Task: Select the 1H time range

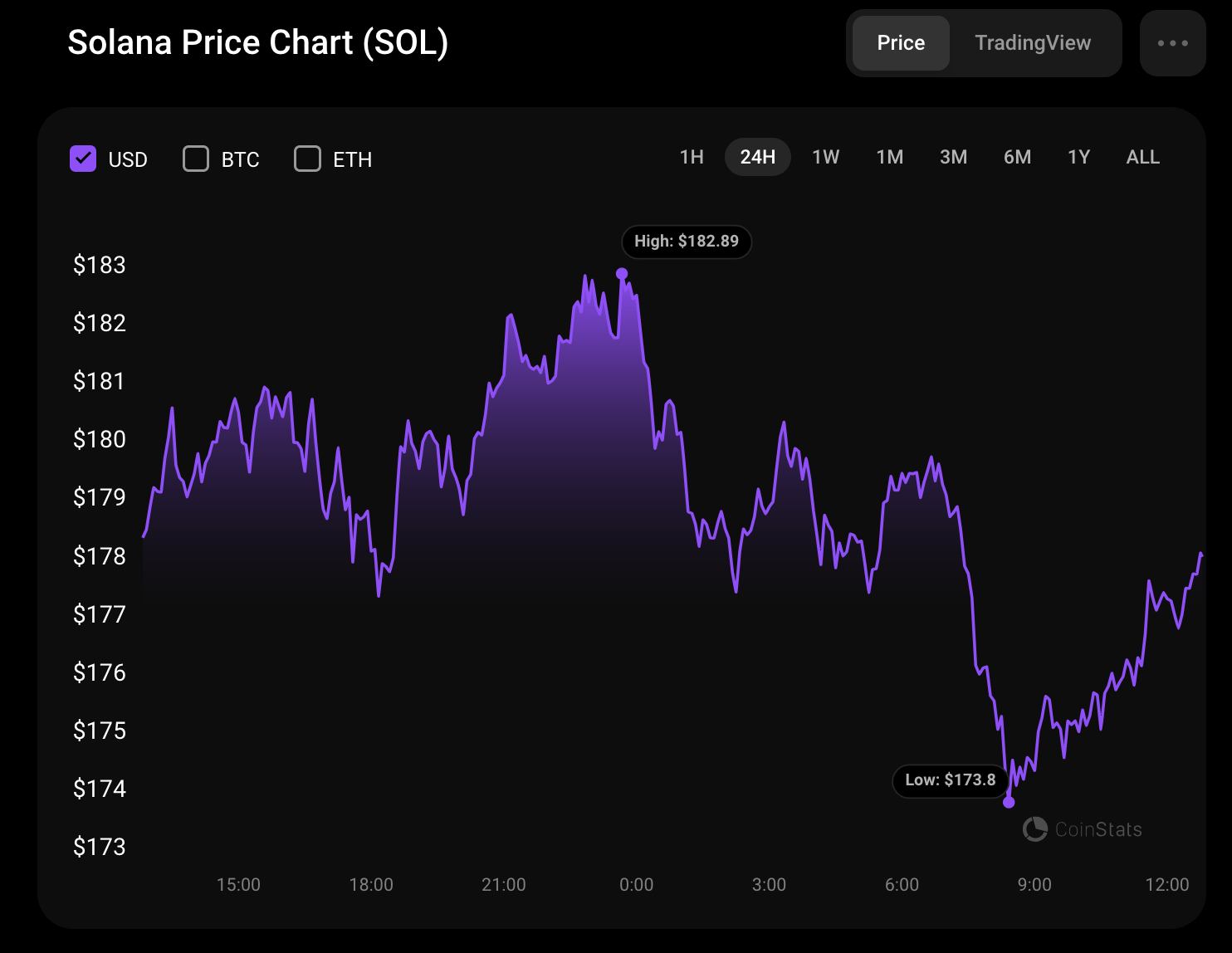Action: (x=692, y=157)
